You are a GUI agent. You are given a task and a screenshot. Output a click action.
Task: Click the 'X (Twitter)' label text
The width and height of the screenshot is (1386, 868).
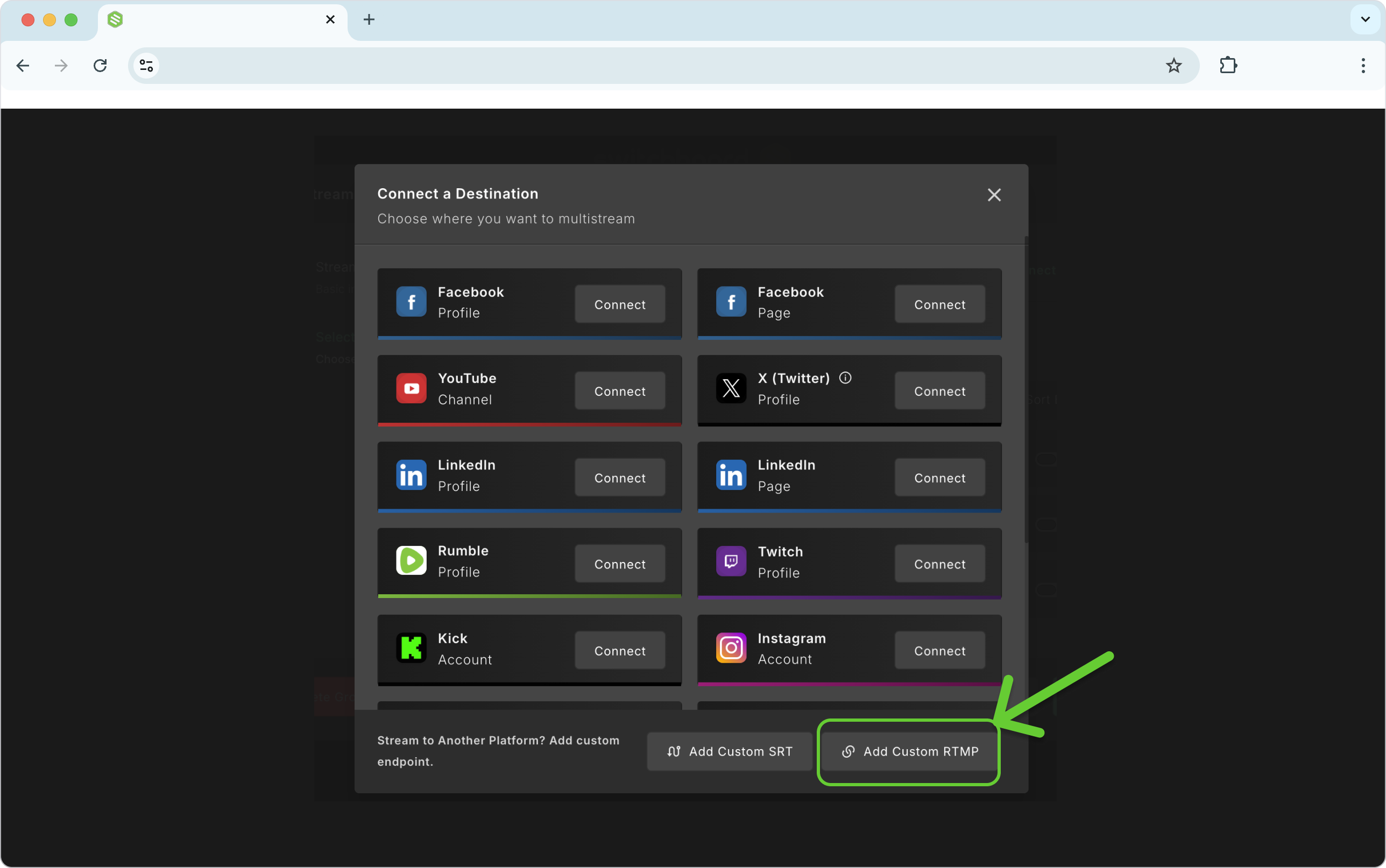(794, 378)
